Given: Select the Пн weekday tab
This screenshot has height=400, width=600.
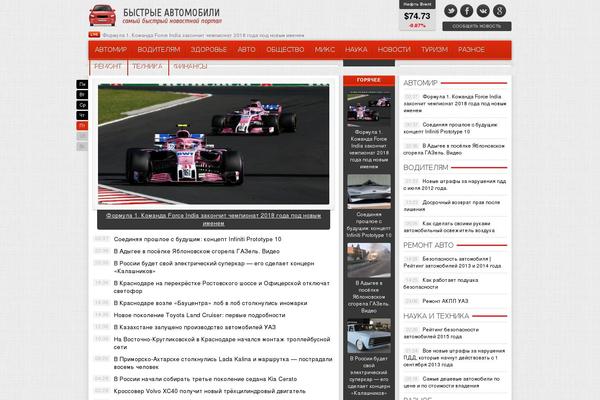Looking at the screenshot, I should pyautogui.click(x=82, y=84).
